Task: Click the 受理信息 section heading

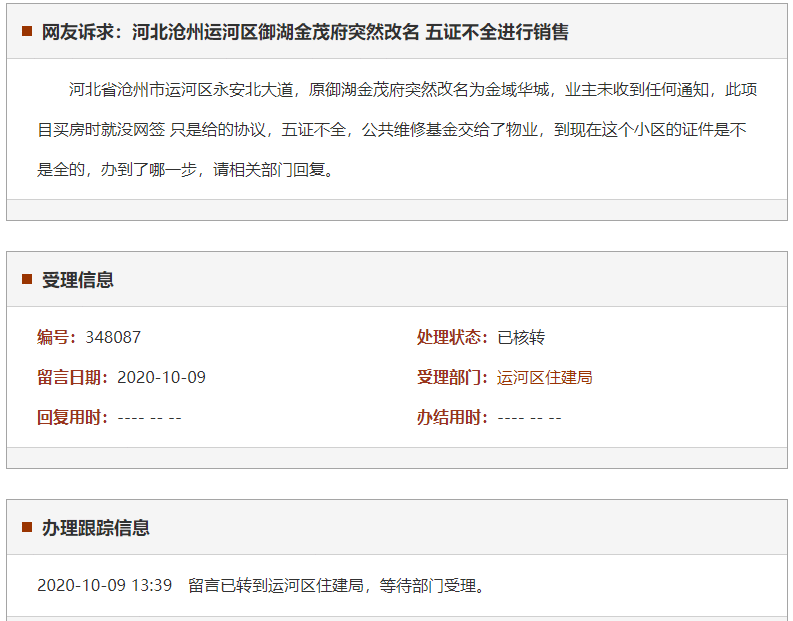Action: point(77,280)
